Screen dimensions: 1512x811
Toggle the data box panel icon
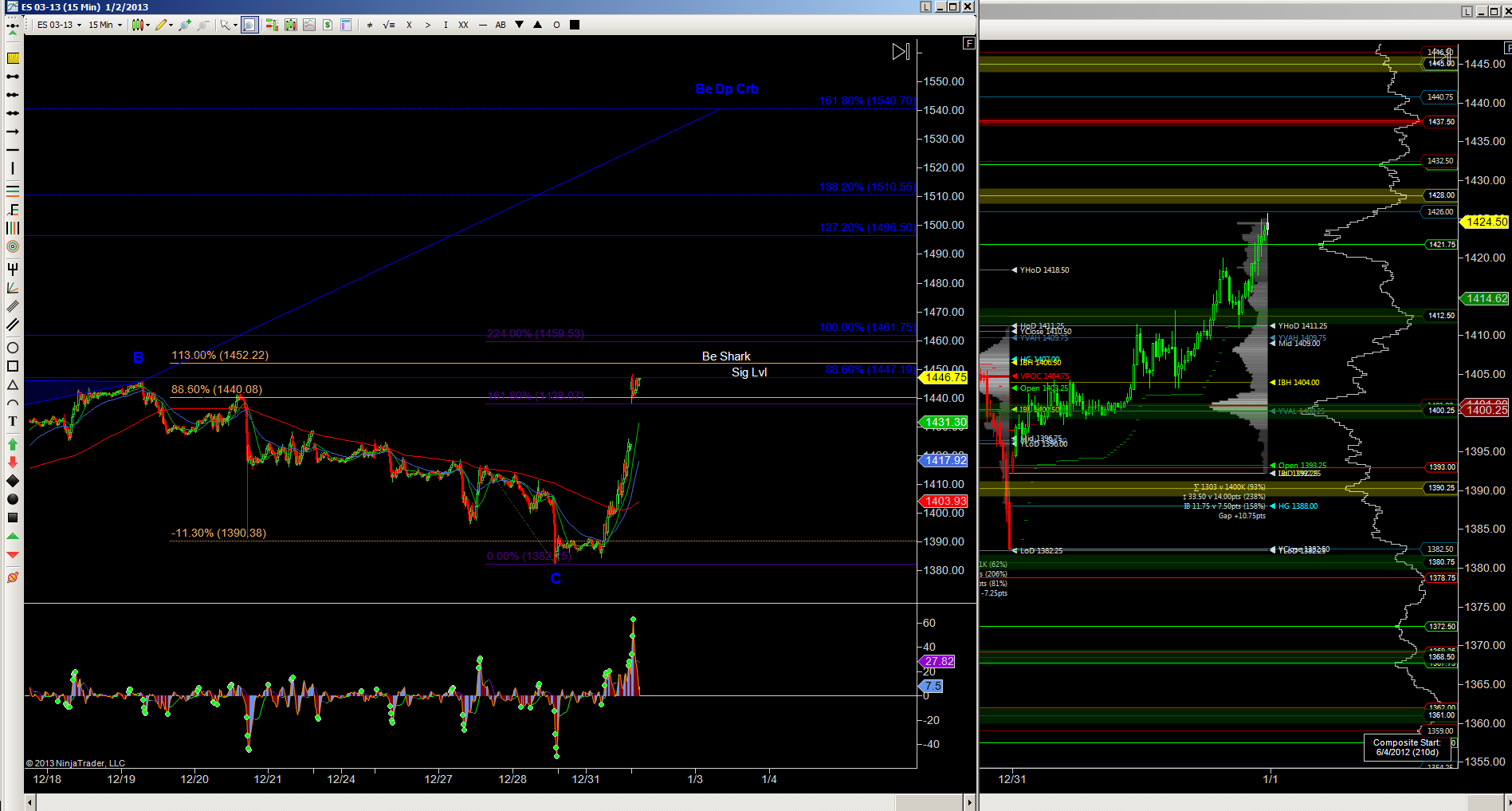click(346, 25)
